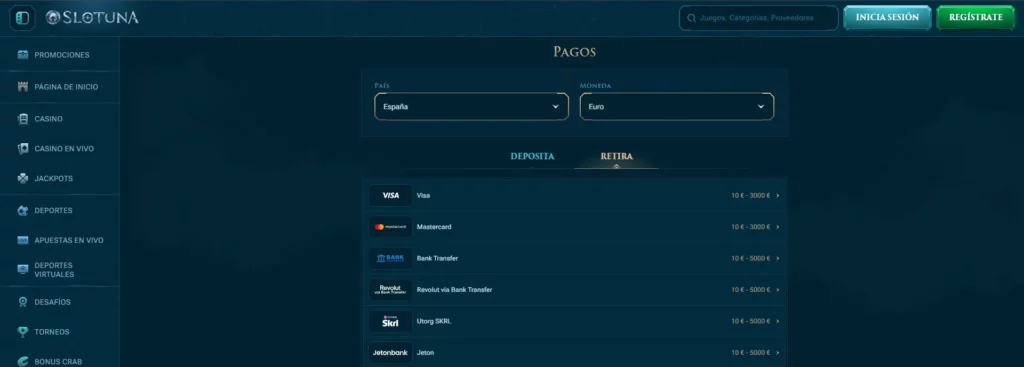Switch to the Deposita tab
Viewport: 1024px width, 367px height.
(x=532, y=157)
